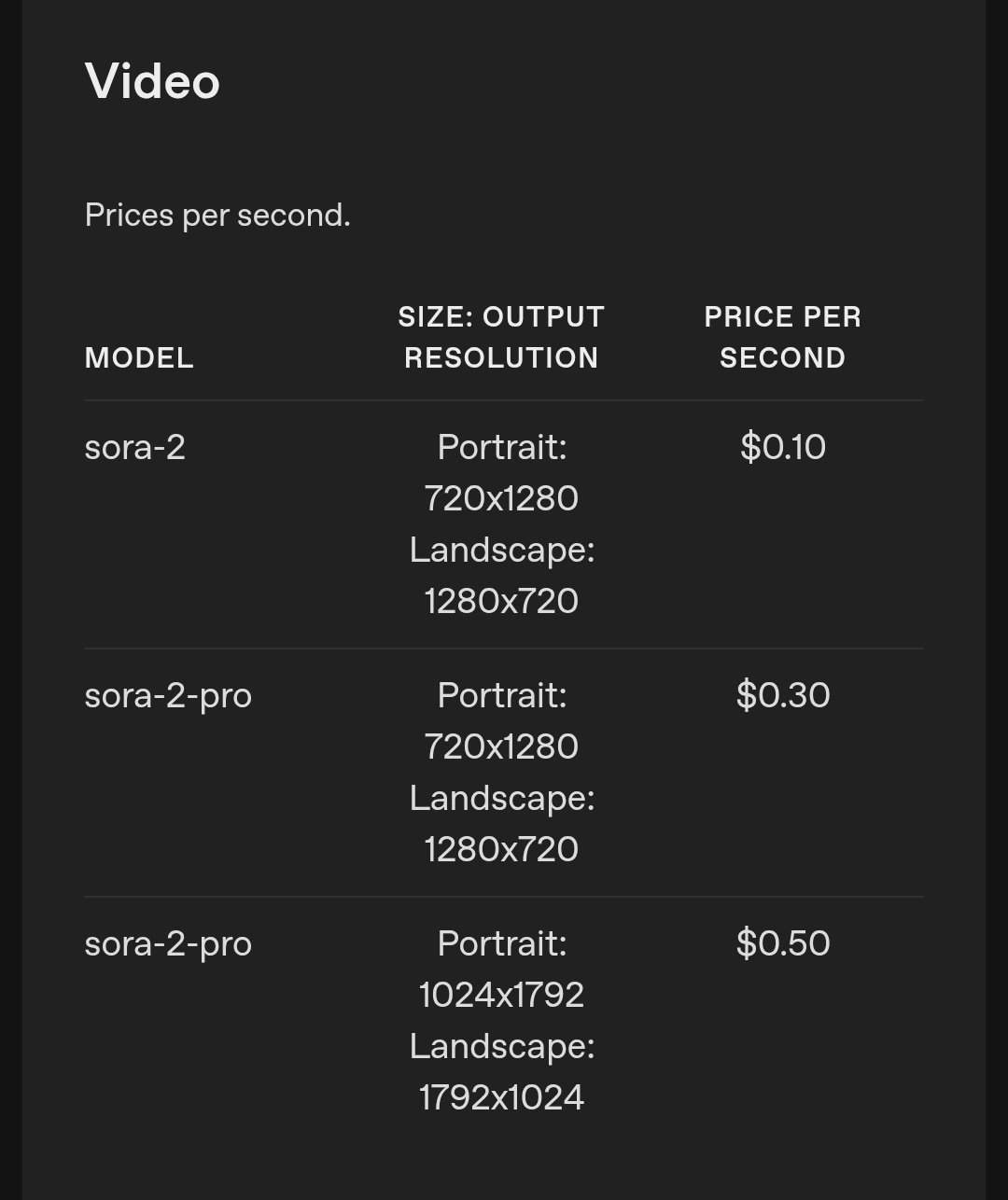Click the Portrait label in the sora-2 row
The image size is (1008, 1200).
[501, 447]
